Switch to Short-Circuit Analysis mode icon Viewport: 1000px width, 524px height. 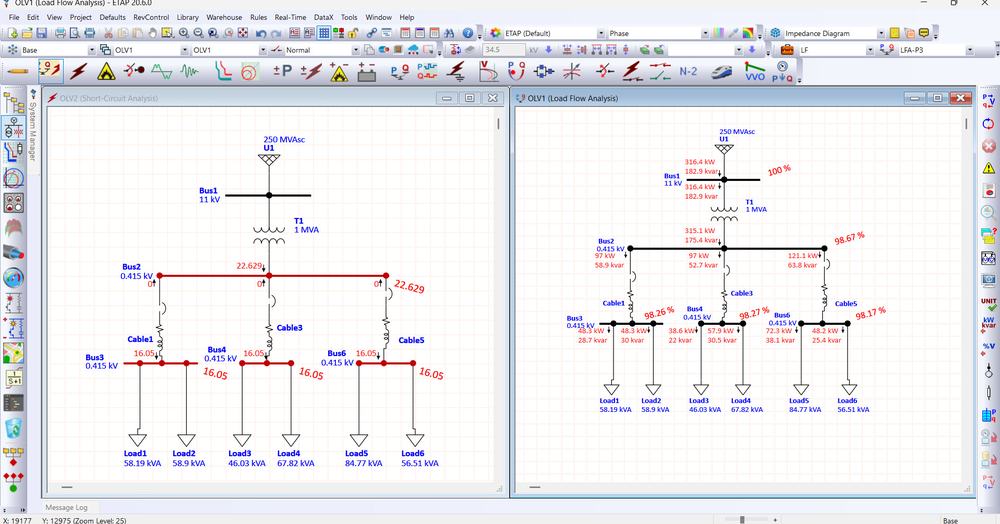(x=78, y=71)
